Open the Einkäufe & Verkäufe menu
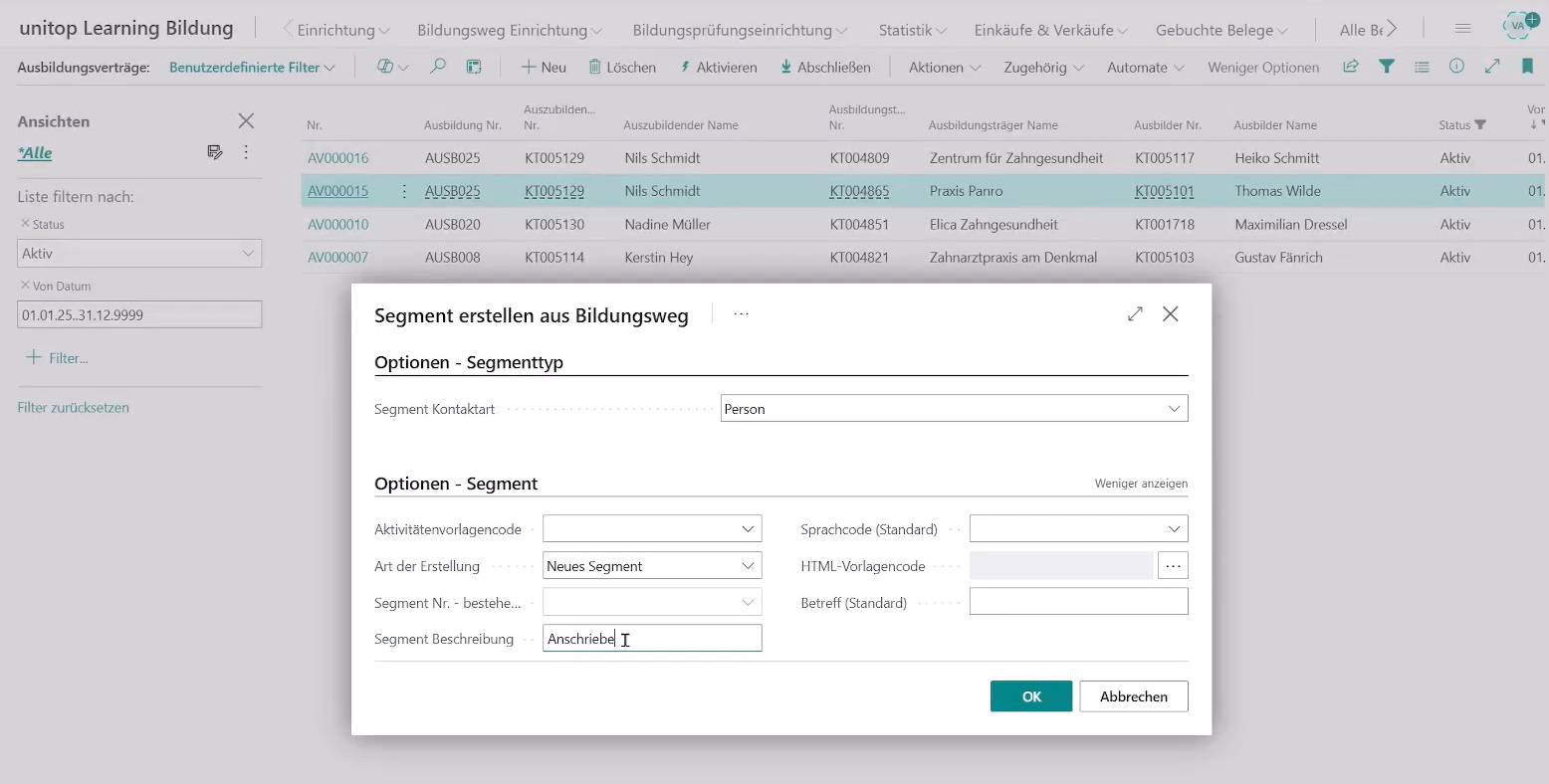Image resolution: width=1549 pixels, height=784 pixels. point(1049,30)
